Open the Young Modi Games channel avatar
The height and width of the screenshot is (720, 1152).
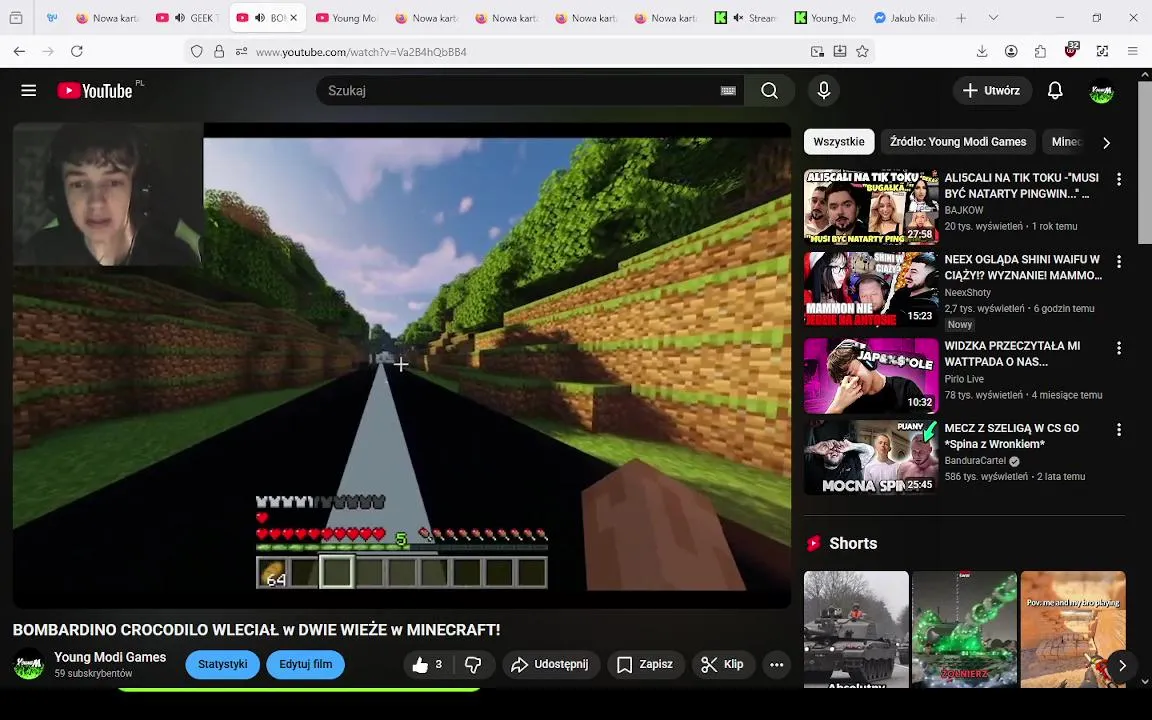click(29, 663)
